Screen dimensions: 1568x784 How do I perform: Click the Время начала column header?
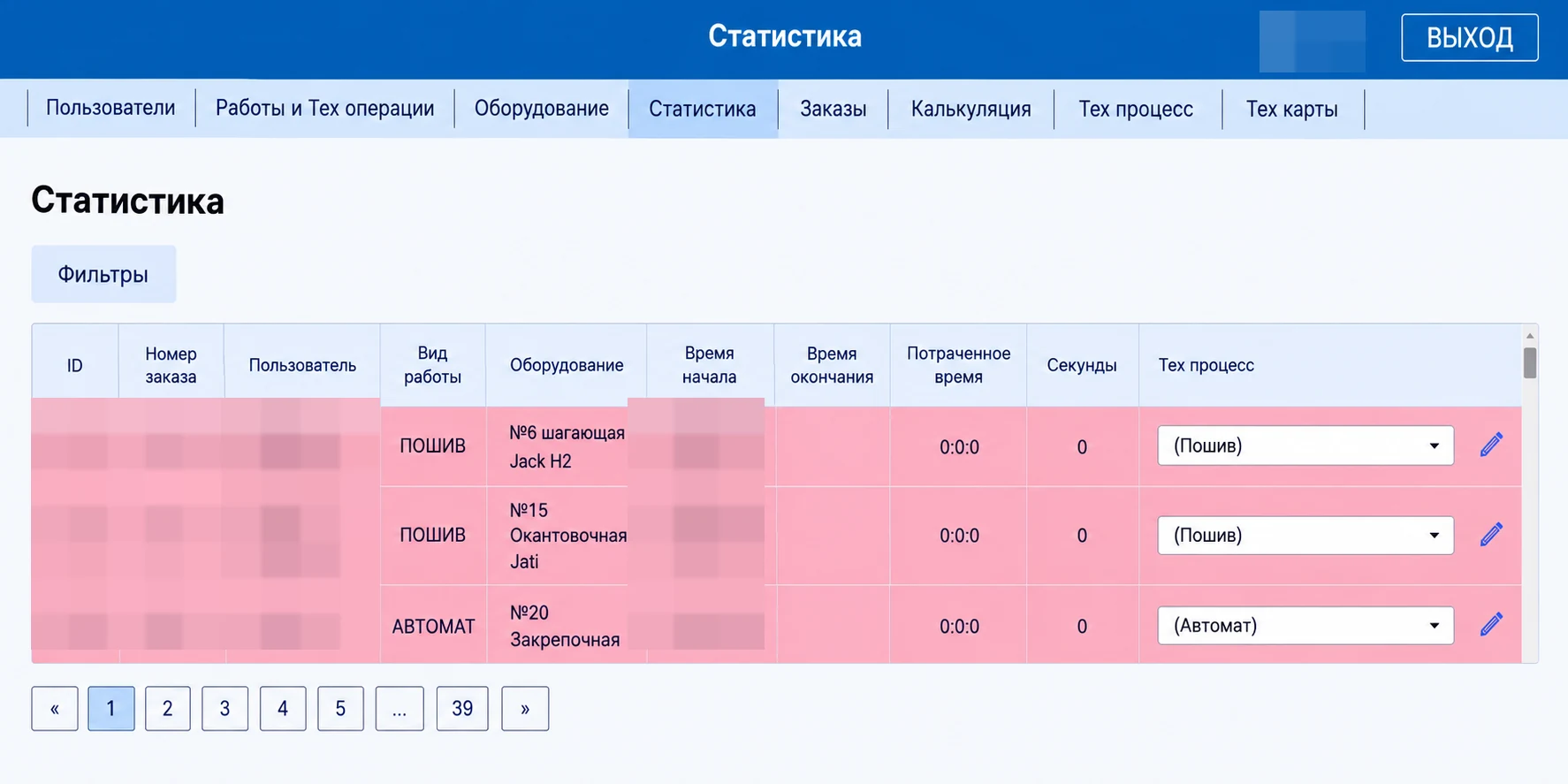point(710,365)
